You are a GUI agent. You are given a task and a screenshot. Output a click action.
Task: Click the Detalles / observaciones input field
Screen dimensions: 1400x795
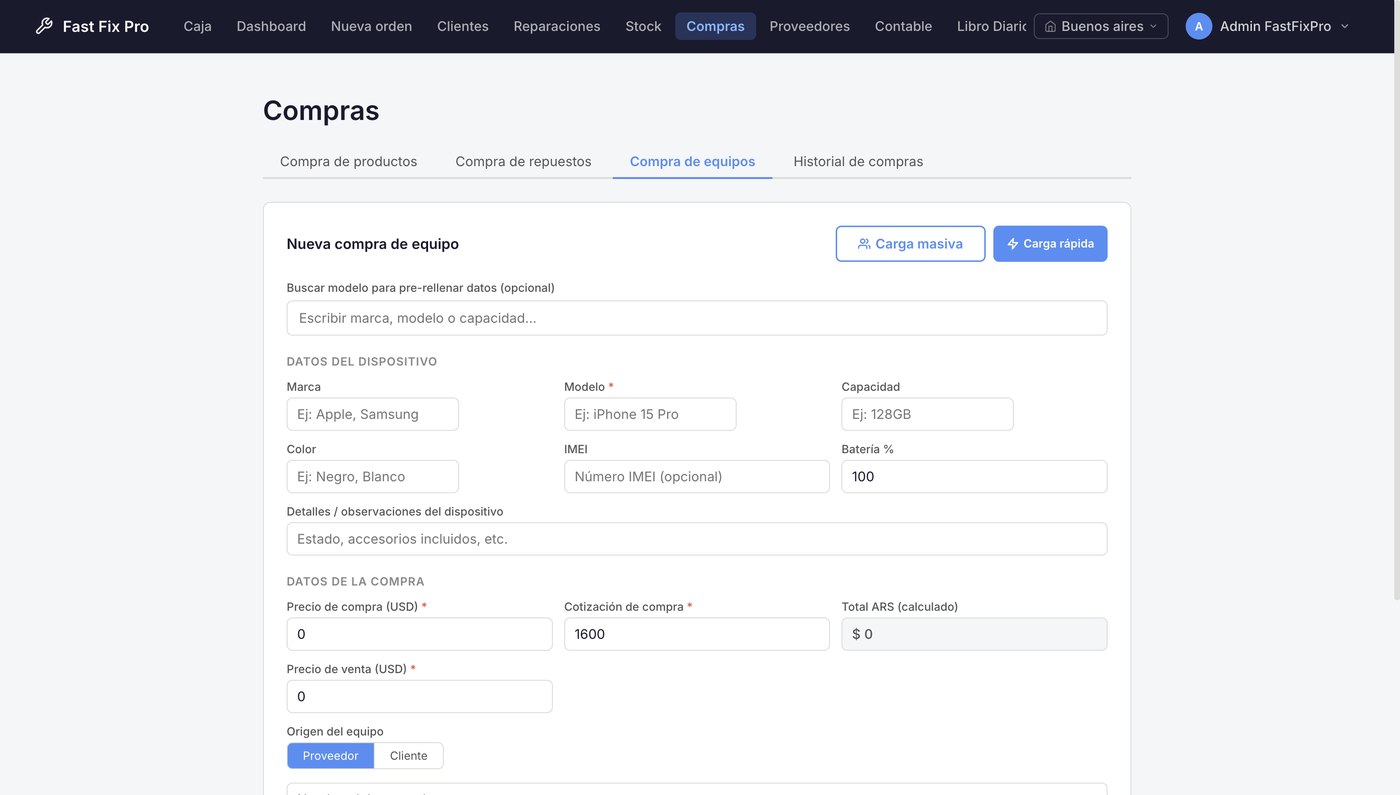pyautogui.click(x=697, y=539)
